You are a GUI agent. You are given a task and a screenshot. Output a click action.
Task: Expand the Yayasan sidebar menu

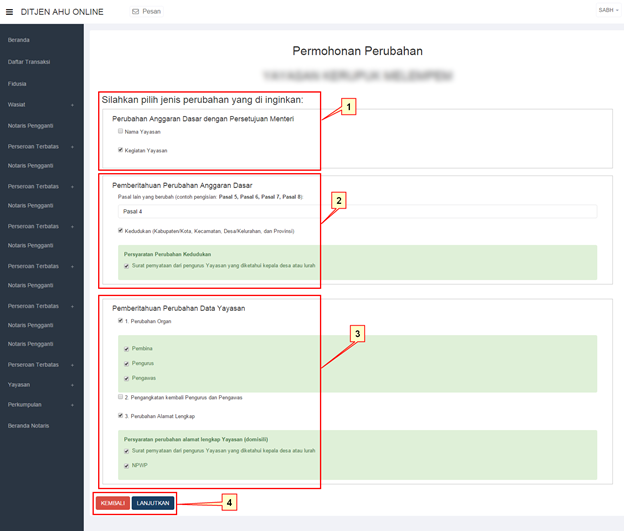pos(40,384)
